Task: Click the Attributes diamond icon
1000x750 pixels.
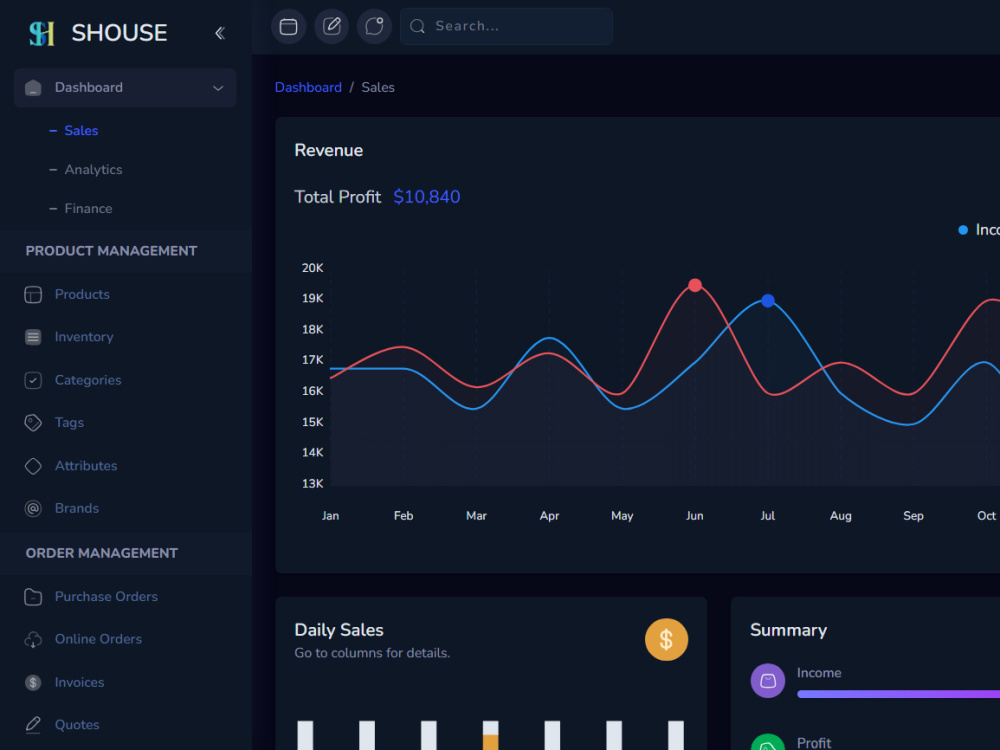Action: click(x=33, y=466)
